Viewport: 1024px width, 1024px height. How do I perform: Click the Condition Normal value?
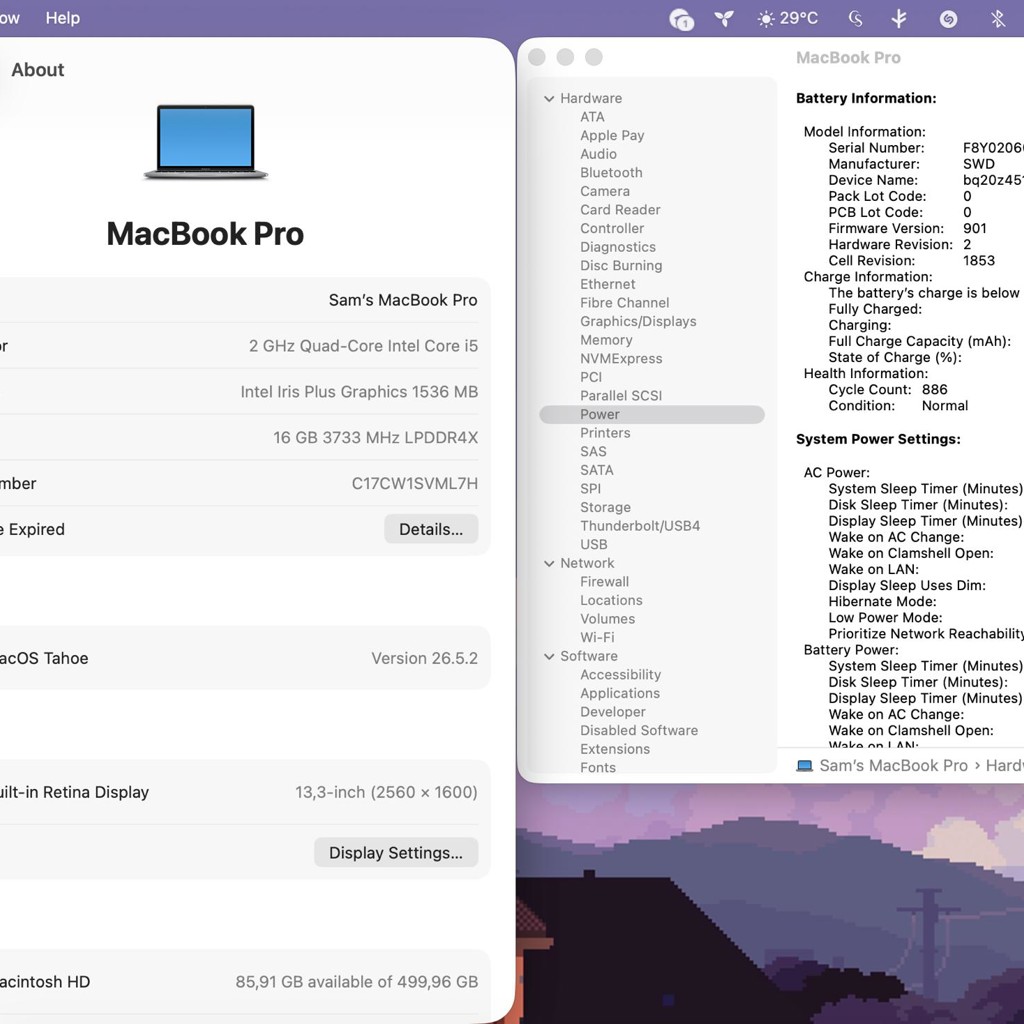pyautogui.click(x=944, y=406)
